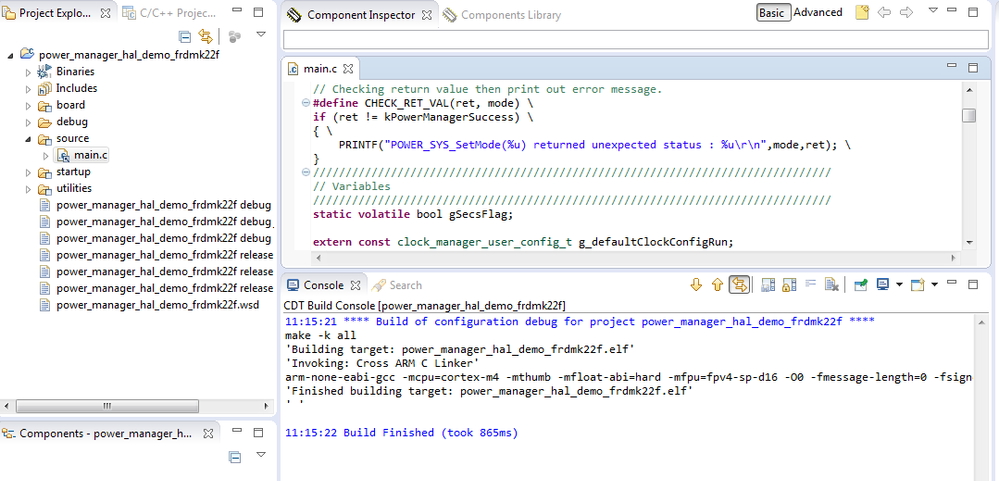Click the greyed filter icon in Project Explorer toolbar
The height and width of the screenshot is (481, 999).
(234, 37)
